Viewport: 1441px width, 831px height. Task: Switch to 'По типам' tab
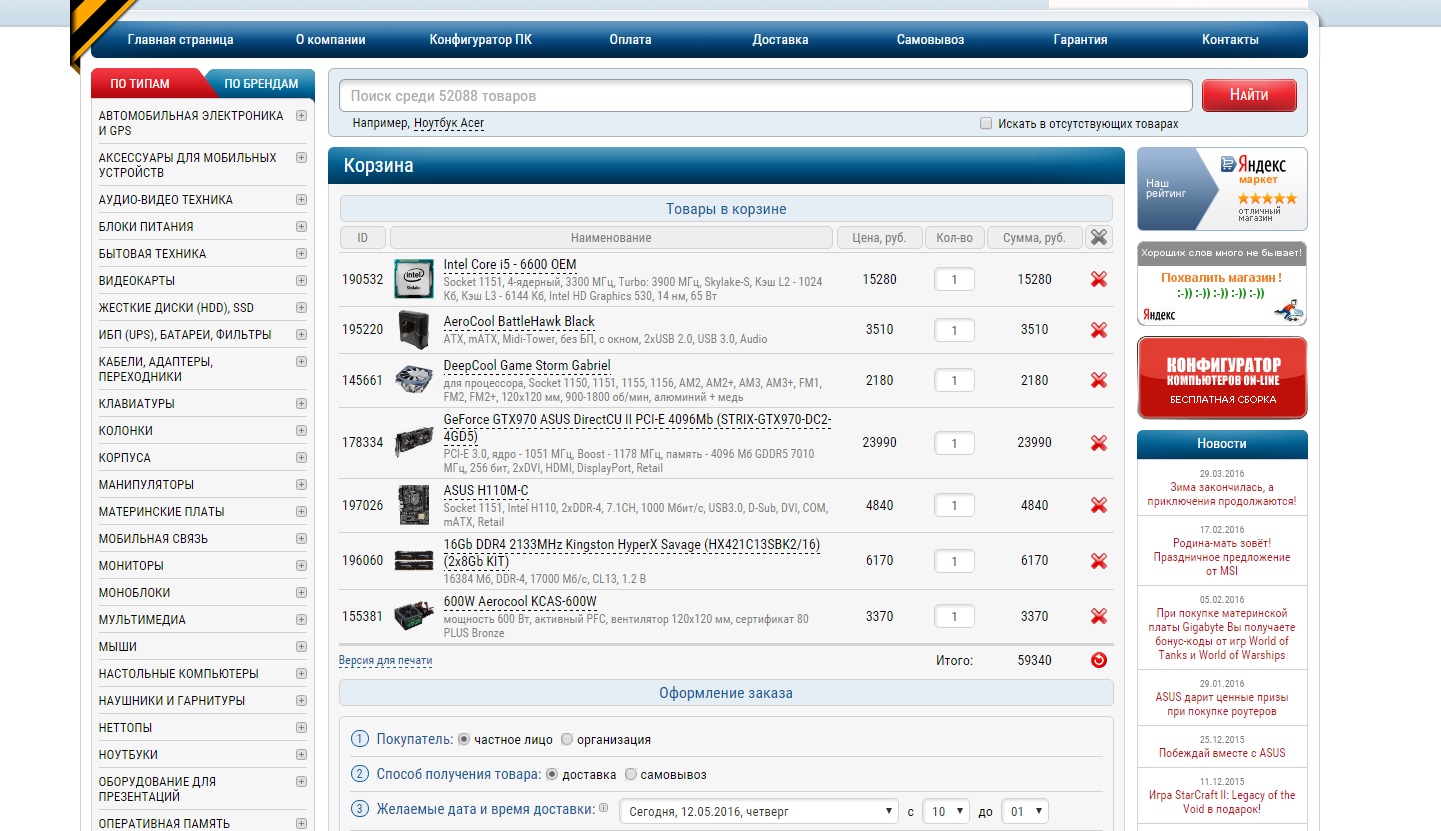[140, 84]
